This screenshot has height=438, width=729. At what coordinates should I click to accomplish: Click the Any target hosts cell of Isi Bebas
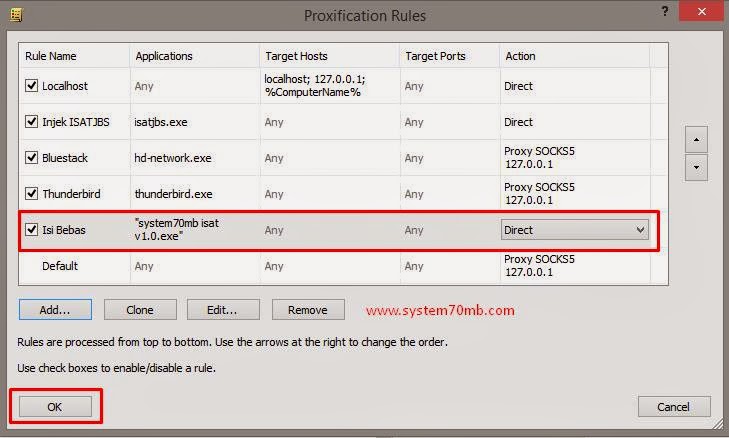point(274,230)
